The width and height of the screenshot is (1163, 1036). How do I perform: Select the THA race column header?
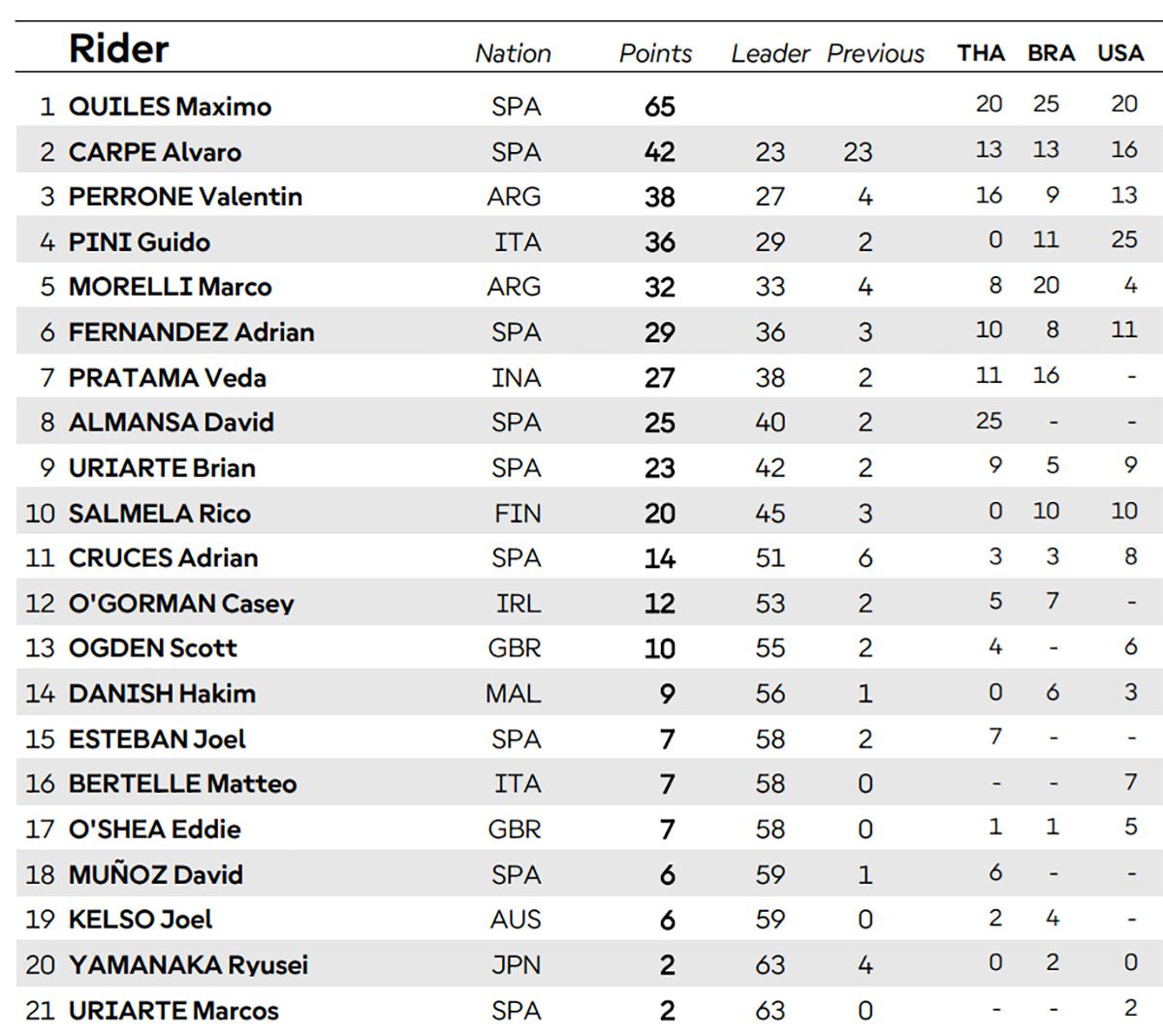[x=981, y=53]
